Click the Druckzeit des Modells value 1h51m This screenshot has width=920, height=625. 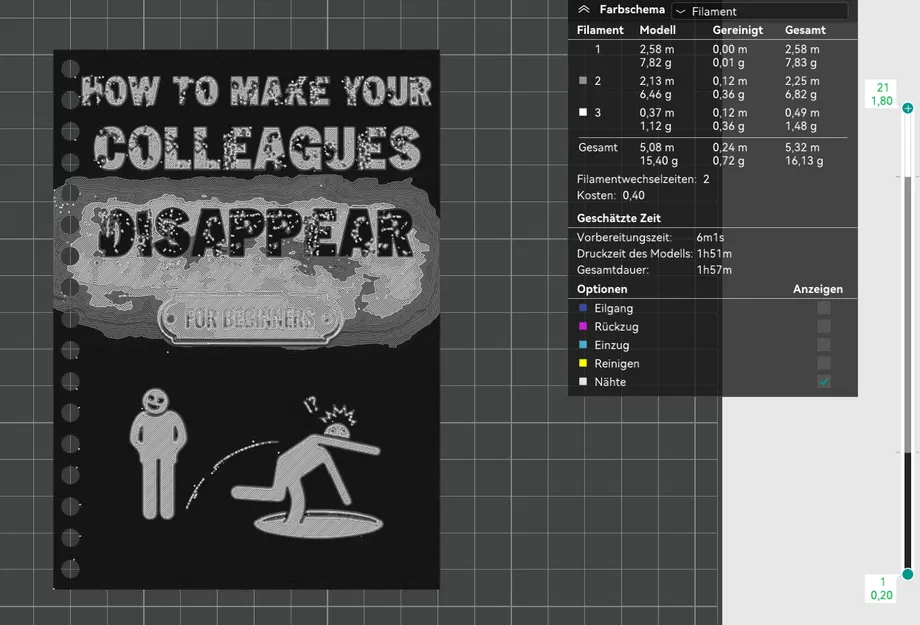(x=714, y=254)
